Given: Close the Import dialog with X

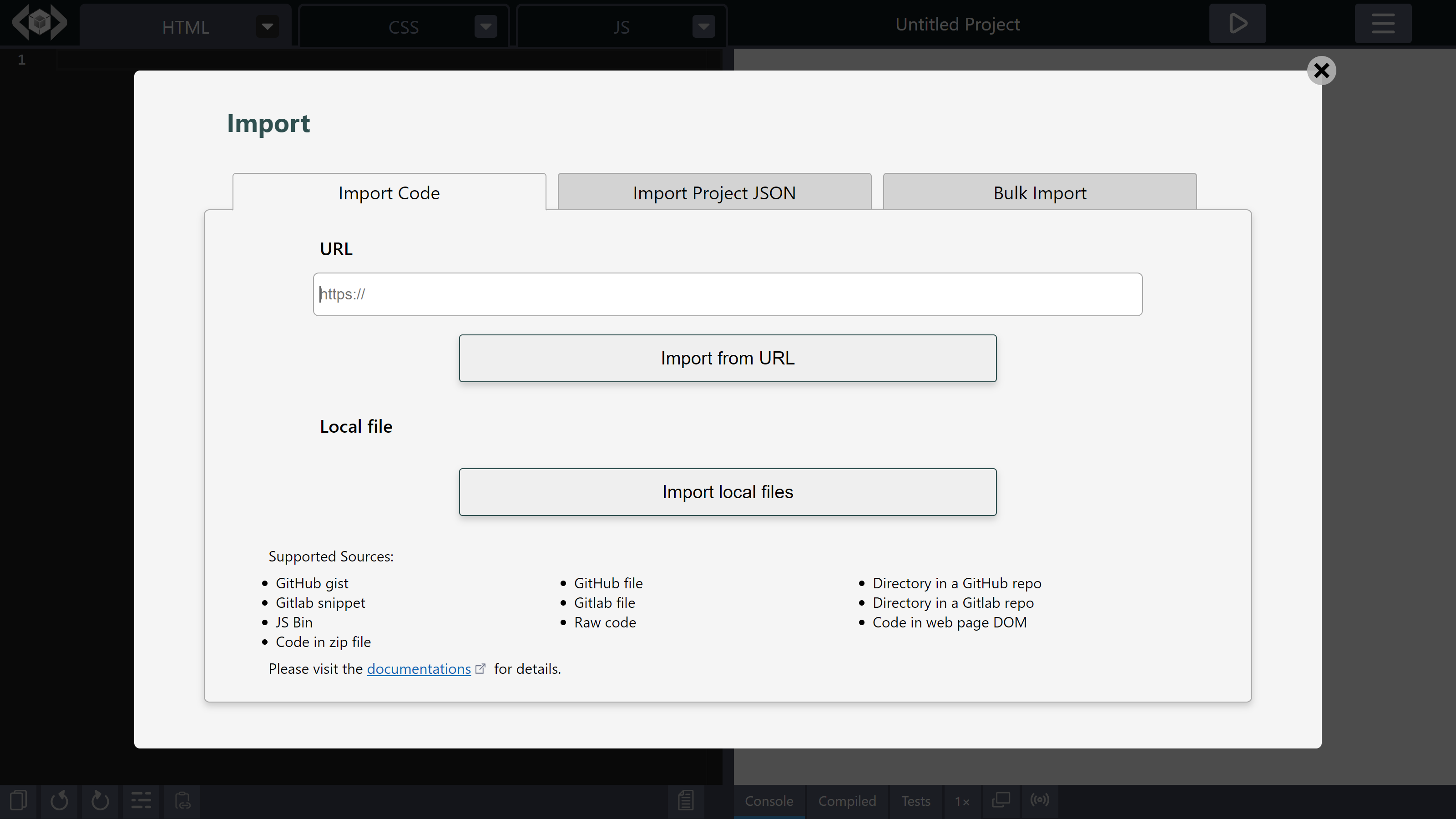Looking at the screenshot, I should point(1321,71).
